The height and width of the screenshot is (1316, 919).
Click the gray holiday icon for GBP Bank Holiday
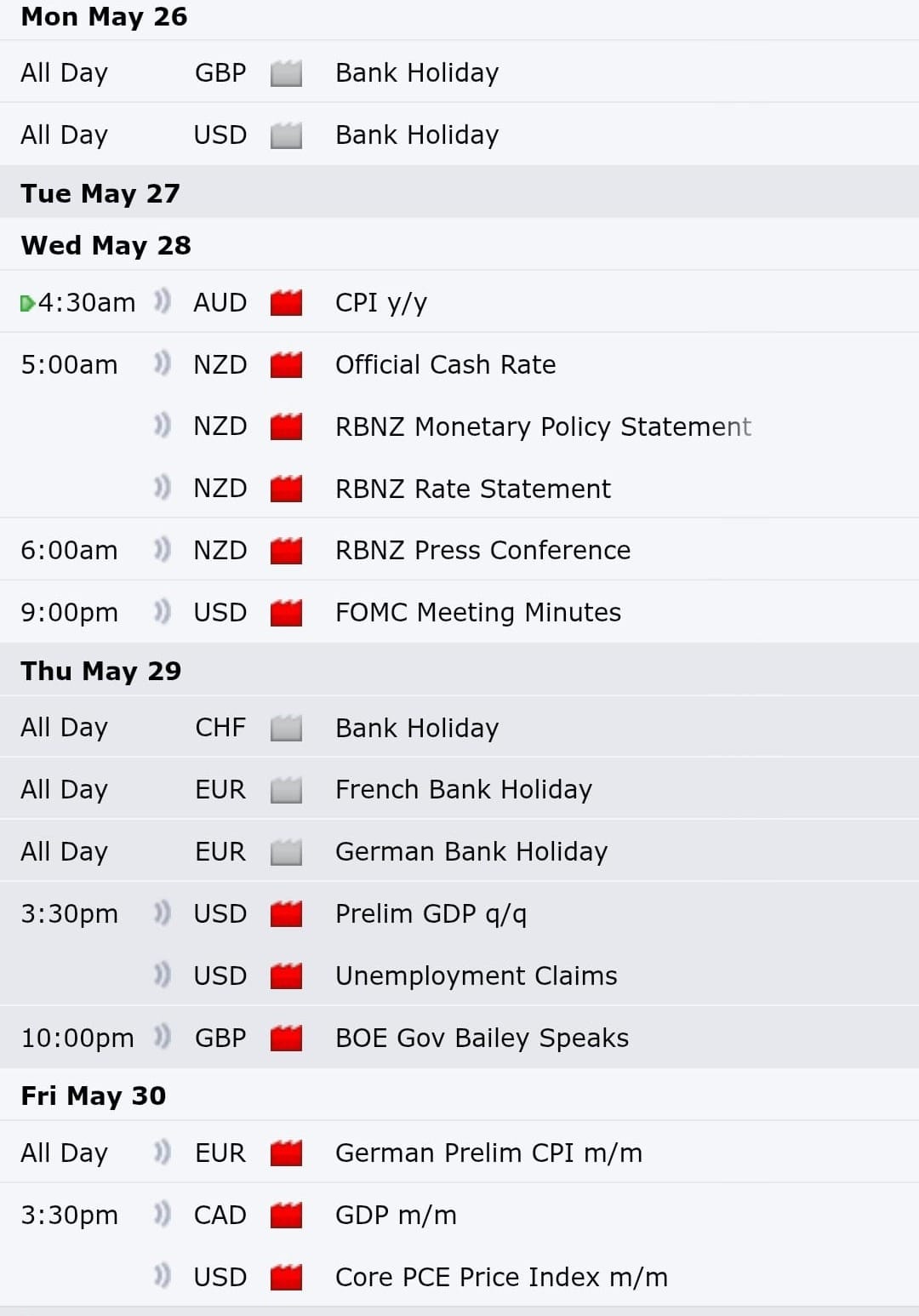(x=286, y=73)
